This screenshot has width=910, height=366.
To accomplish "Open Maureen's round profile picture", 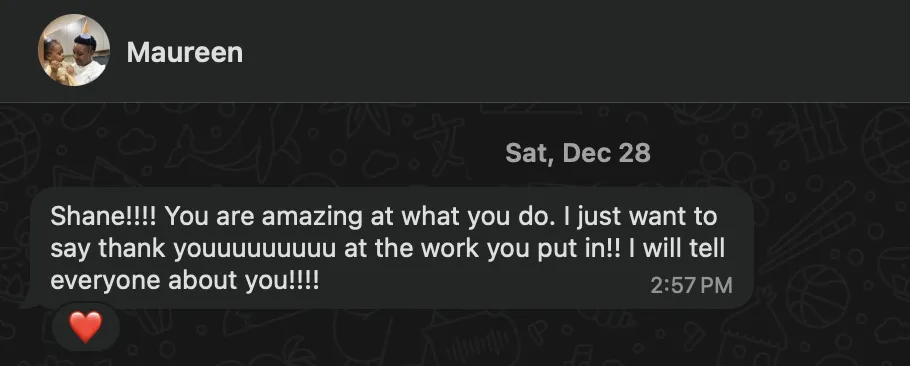I will click(74, 50).
